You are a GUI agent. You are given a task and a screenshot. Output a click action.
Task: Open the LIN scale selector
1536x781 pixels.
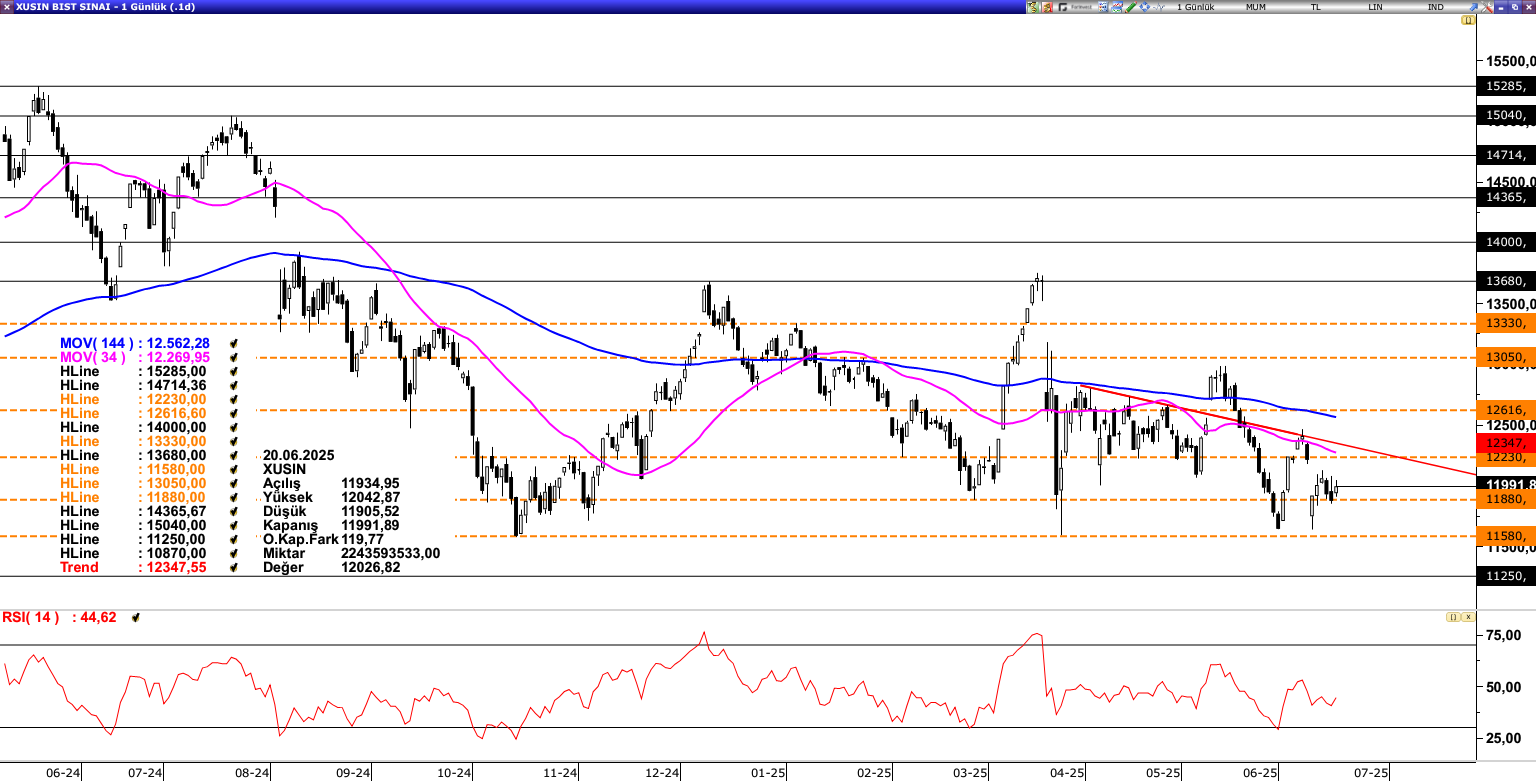(x=1375, y=7)
